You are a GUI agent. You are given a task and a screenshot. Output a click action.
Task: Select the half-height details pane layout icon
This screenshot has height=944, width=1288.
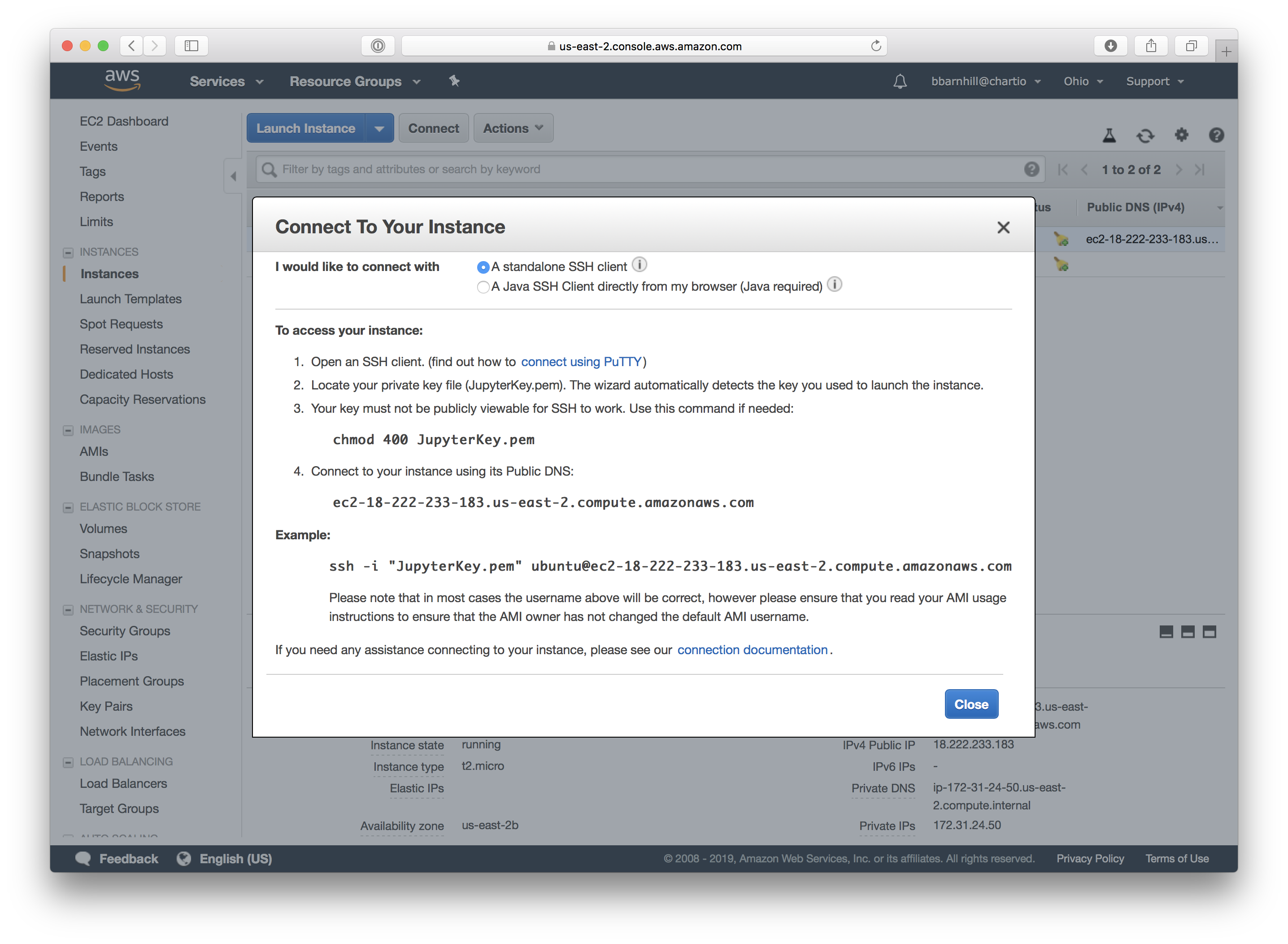1188,631
